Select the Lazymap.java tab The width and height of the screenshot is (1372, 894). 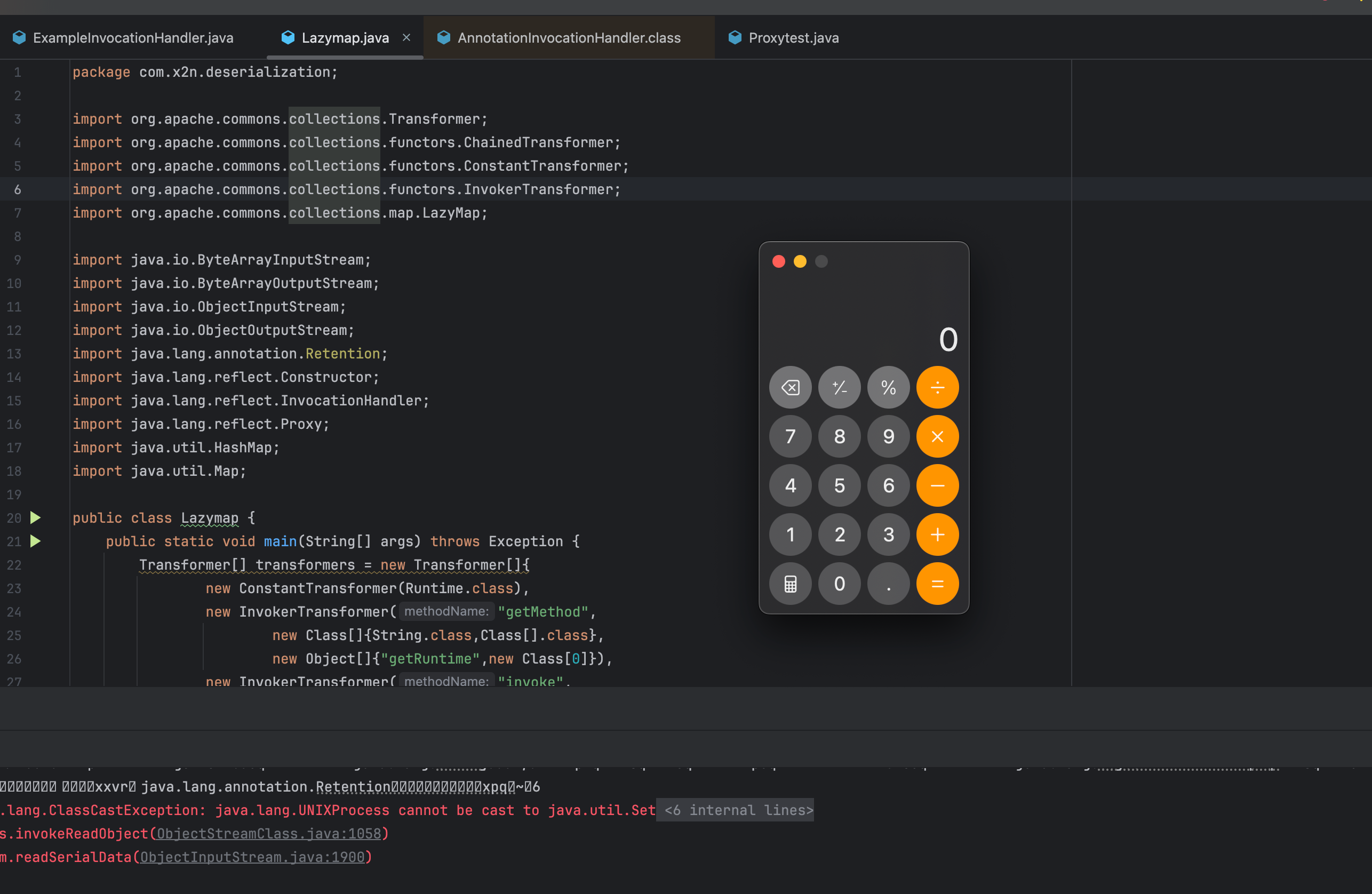(x=345, y=38)
